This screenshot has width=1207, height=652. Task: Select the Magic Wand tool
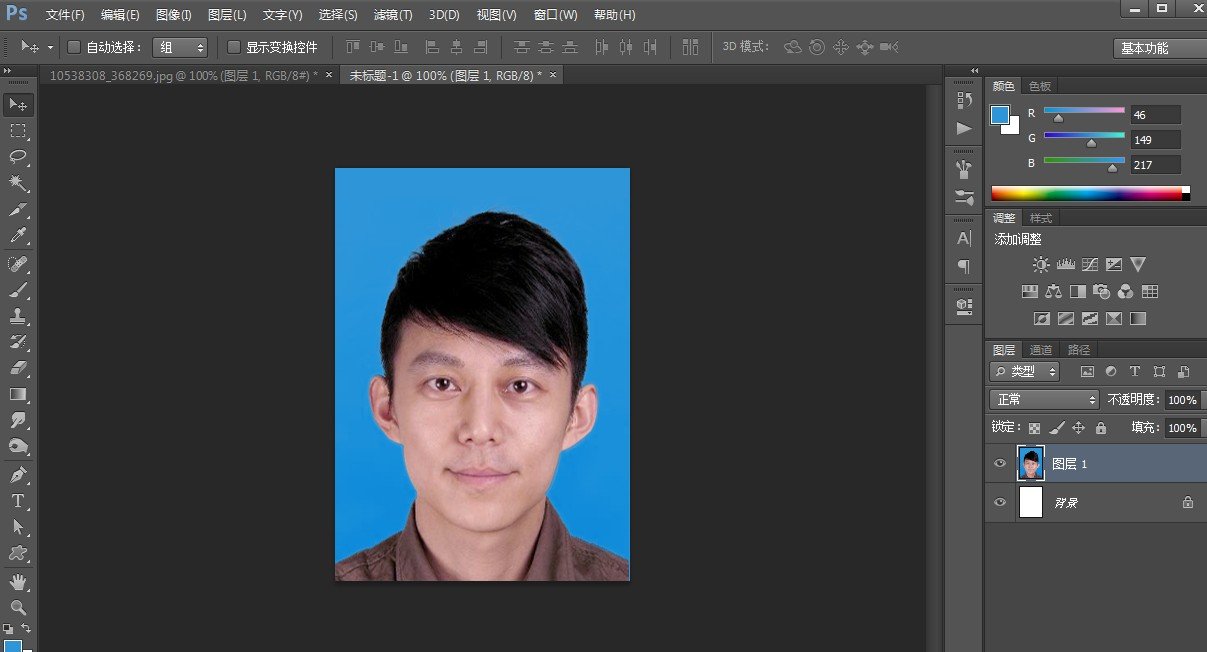tap(18, 183)
